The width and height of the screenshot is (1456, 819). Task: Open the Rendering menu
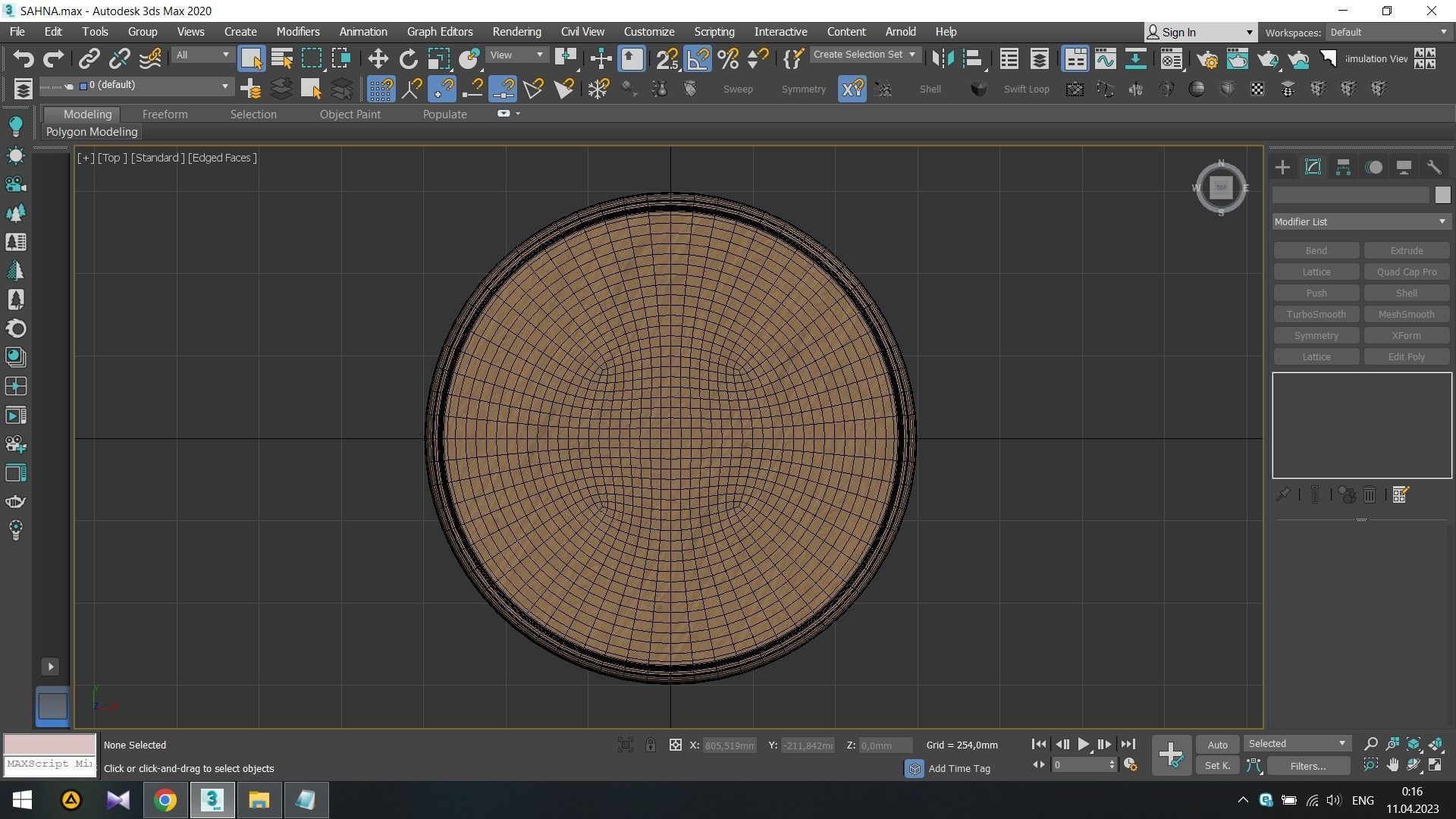click(516, 32)
